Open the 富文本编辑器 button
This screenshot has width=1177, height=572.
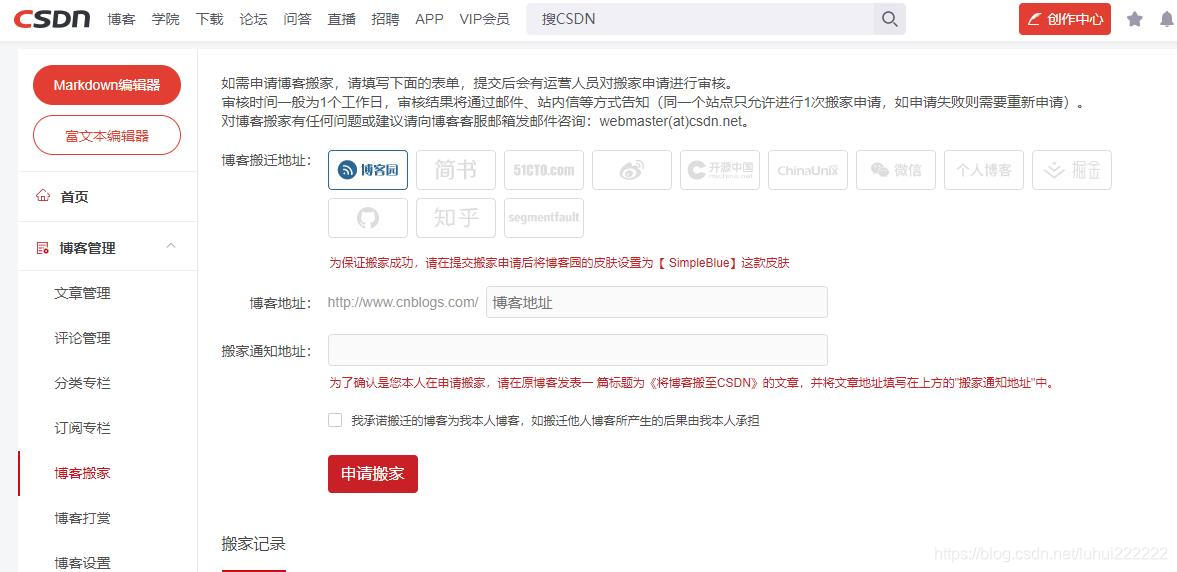tap(107, 136)
